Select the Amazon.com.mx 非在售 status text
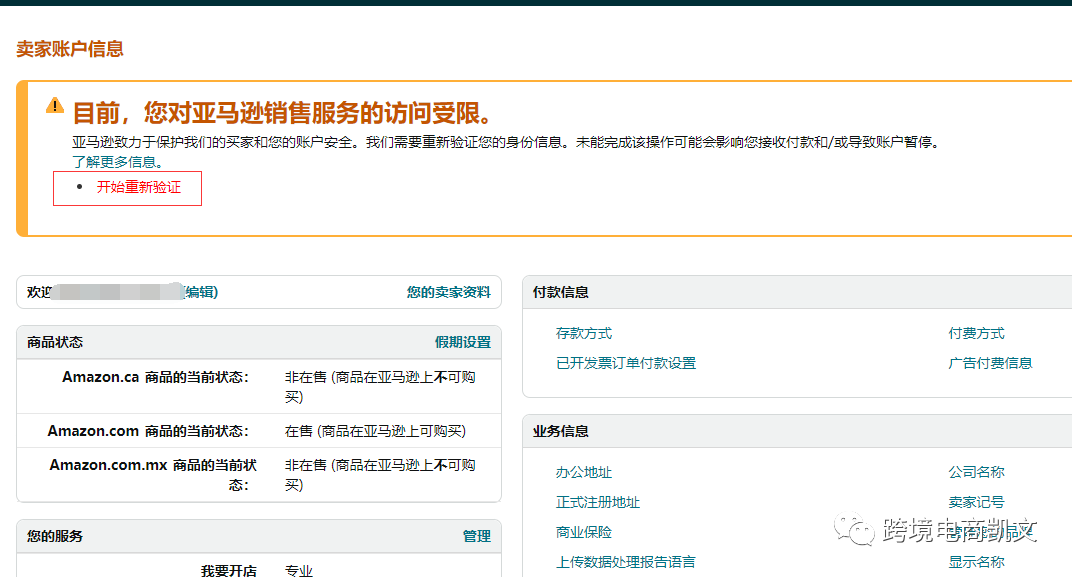This screenshot has width=1072, height=577. 380,474
